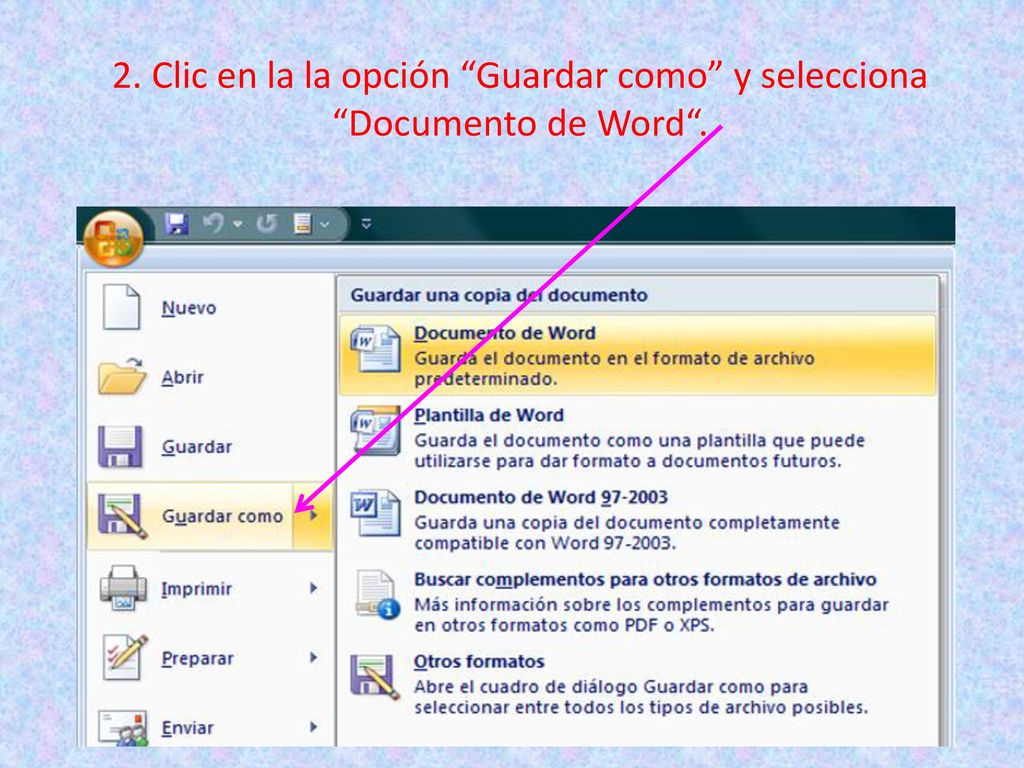
Task: Click 'Guardar una copia del documento' header
Action: point(499,295)
